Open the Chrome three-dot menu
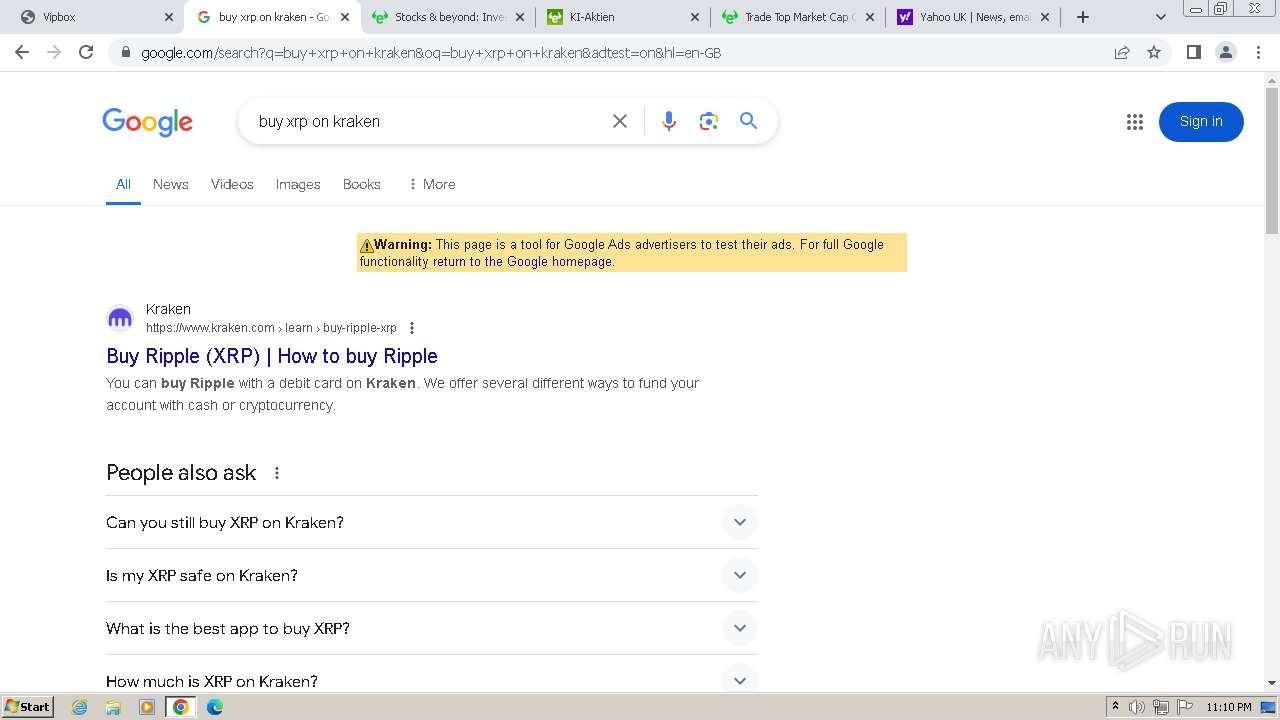 coord(1258,52)
